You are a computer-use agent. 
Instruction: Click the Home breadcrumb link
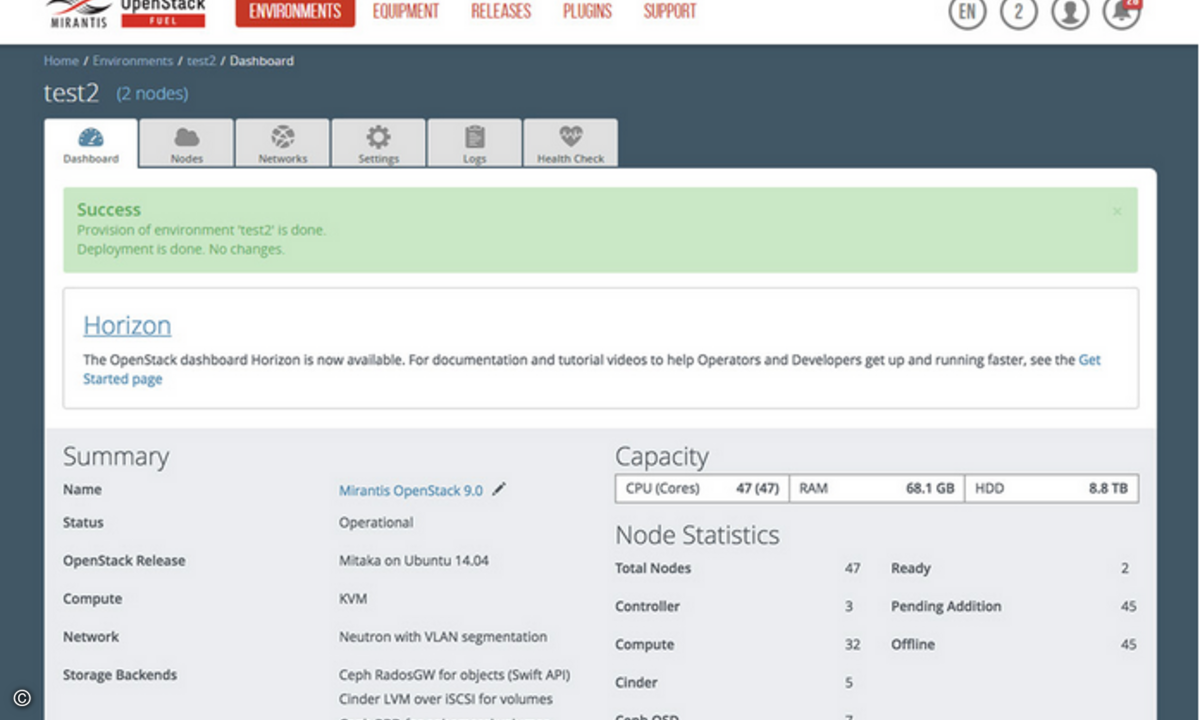point(61,61)
